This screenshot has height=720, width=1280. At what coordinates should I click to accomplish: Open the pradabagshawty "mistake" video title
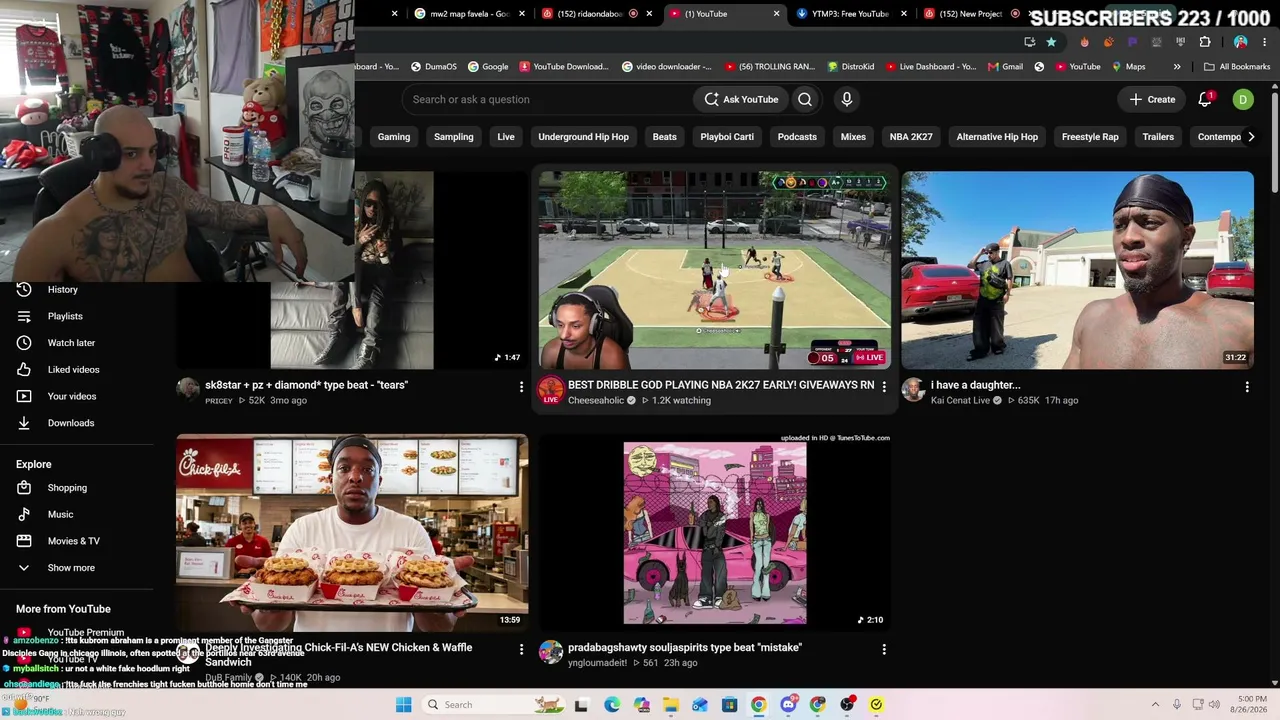click(685, 648)
